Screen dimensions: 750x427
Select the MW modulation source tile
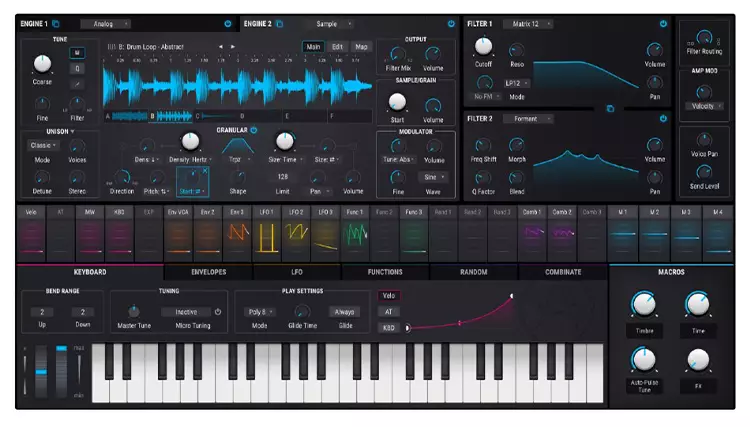point(90,233)
